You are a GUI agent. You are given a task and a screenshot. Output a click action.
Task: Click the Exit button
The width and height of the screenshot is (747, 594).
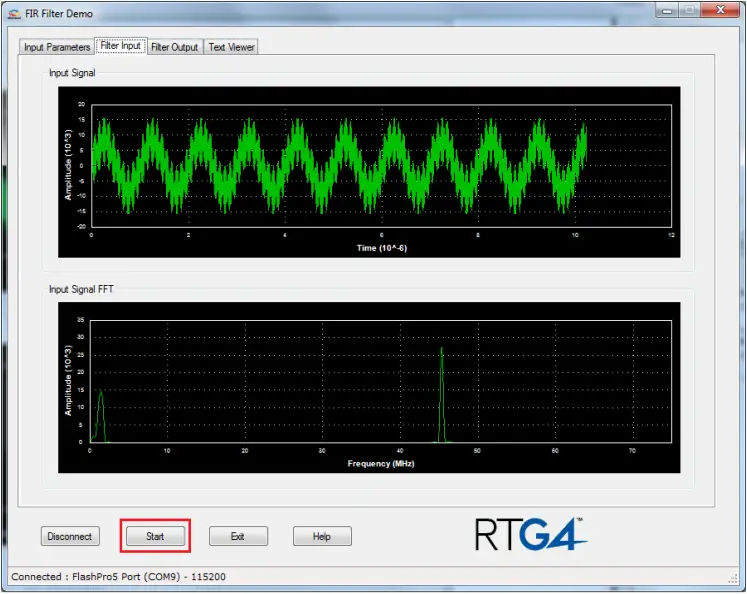pos(238,537)
